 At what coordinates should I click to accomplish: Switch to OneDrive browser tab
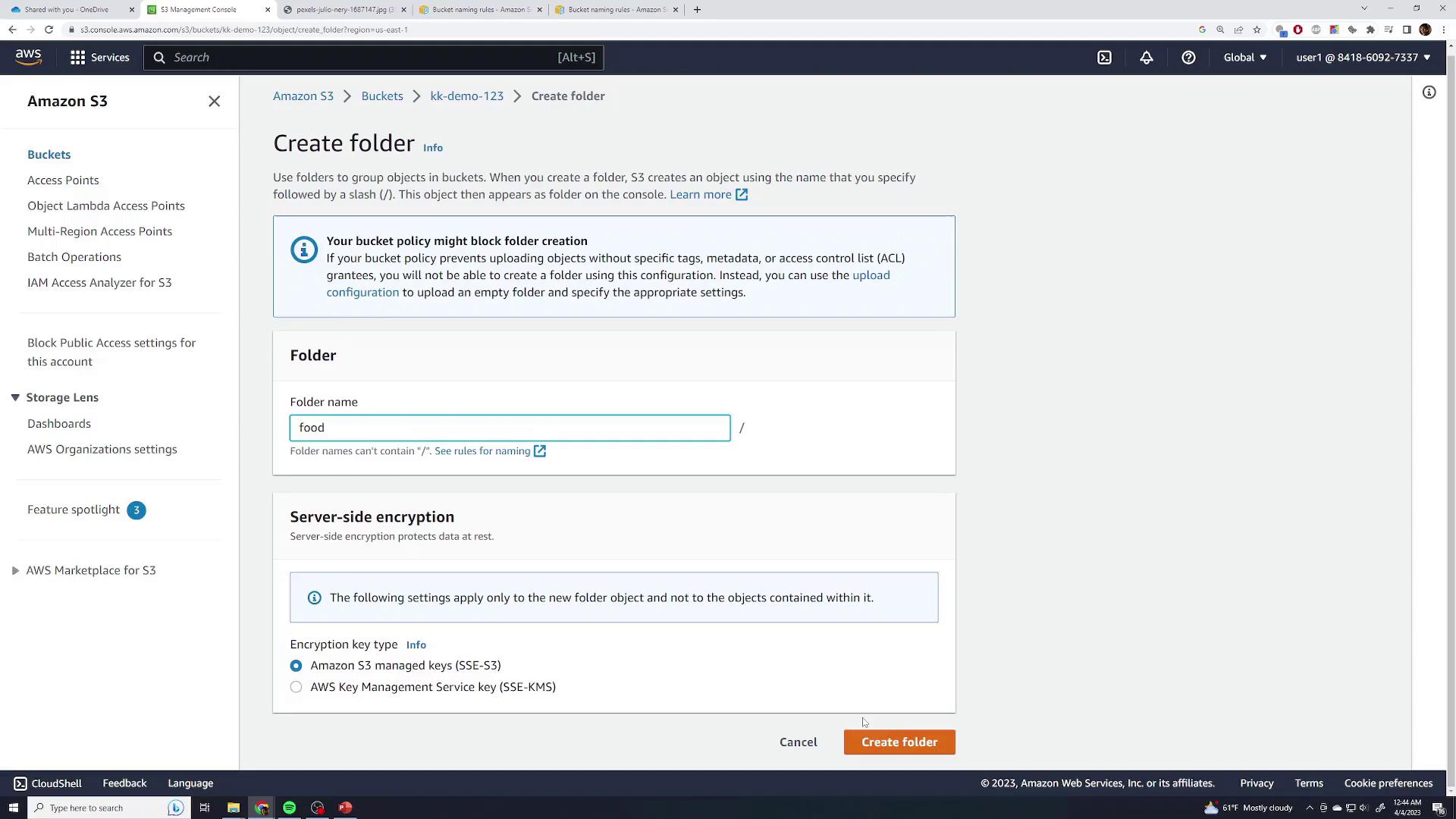pos(67,10)
